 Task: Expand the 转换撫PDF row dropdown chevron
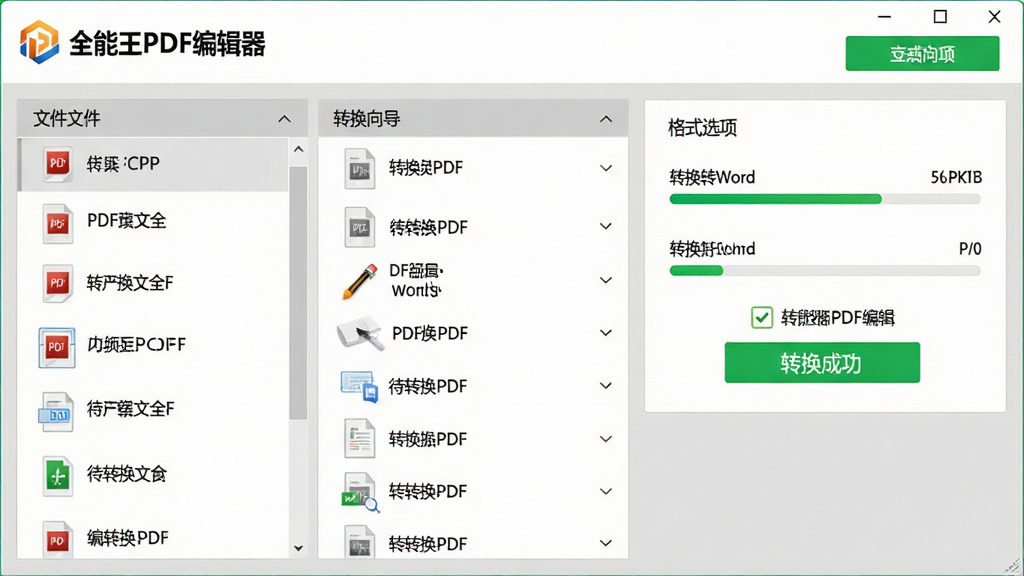pos(606,439)
